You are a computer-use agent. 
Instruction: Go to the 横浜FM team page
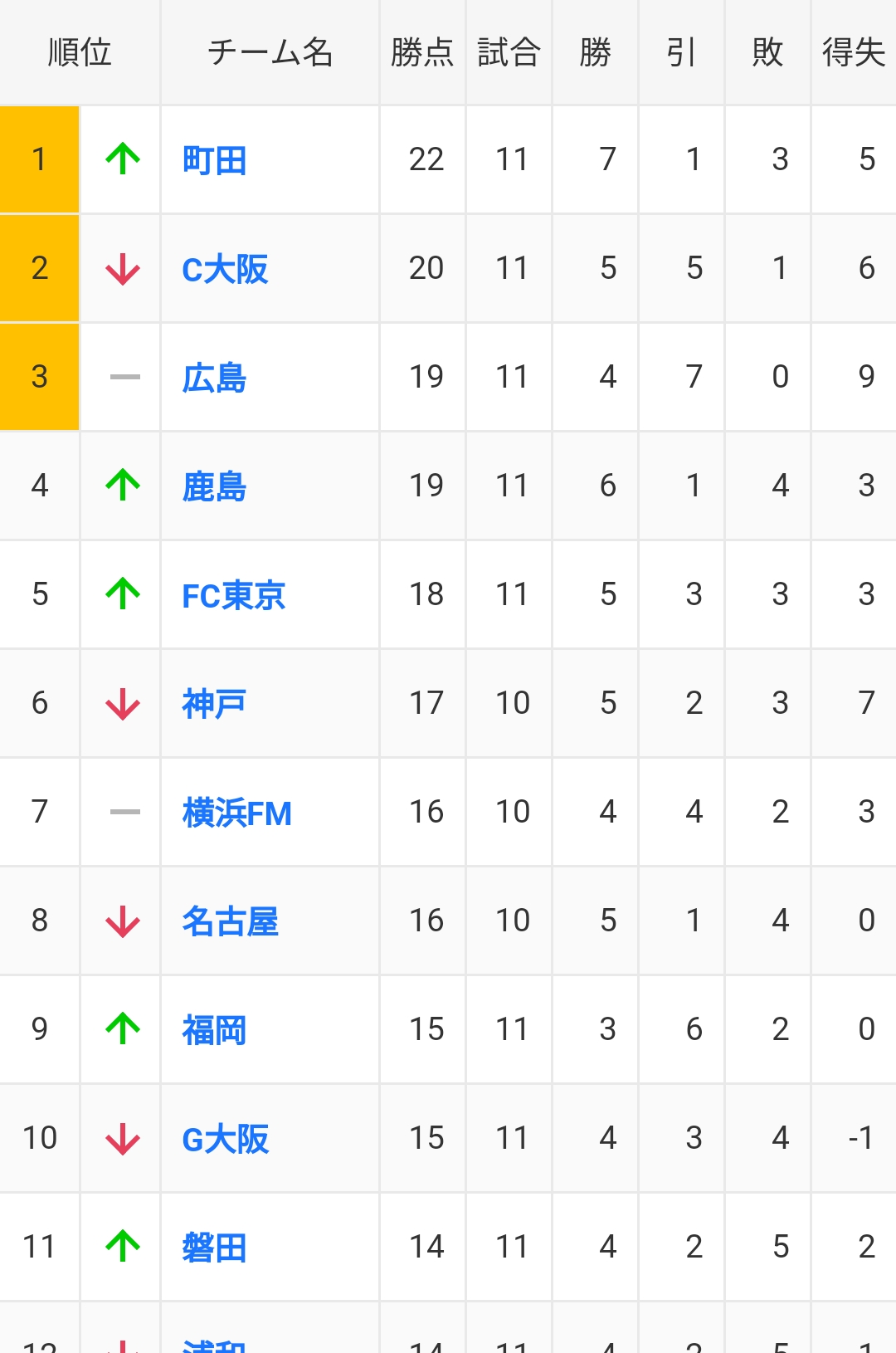pos(236,813)
